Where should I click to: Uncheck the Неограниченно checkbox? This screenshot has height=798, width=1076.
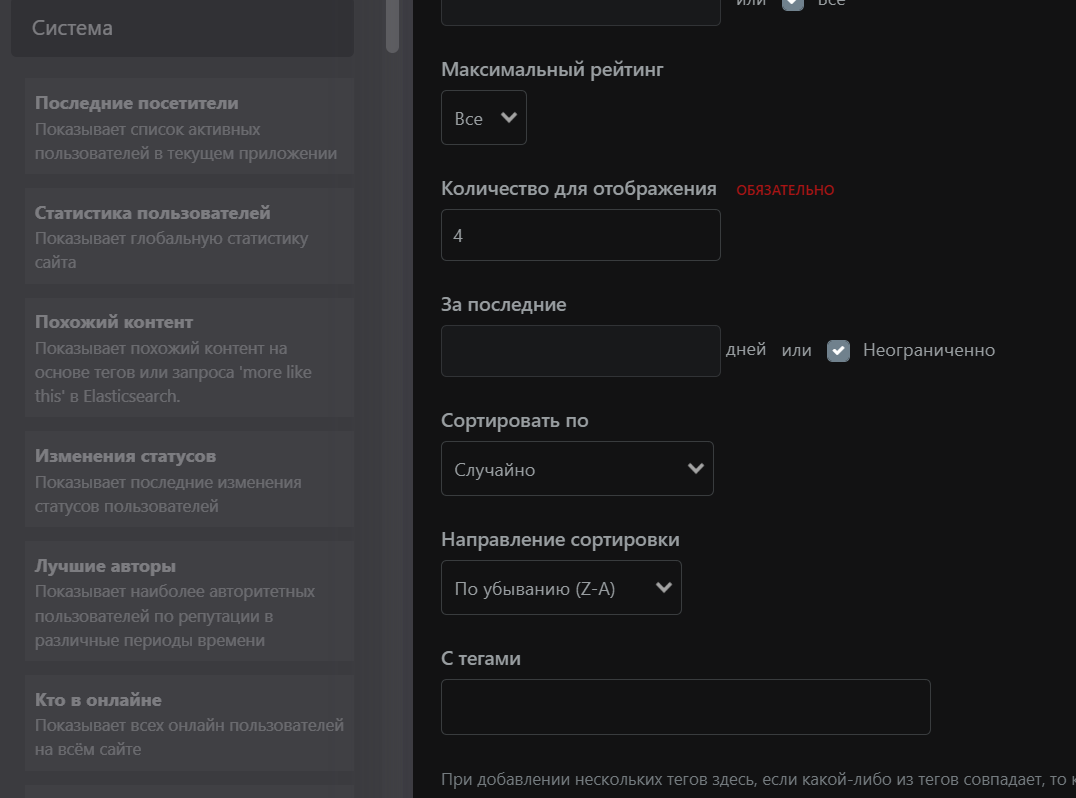coord(838,351)
